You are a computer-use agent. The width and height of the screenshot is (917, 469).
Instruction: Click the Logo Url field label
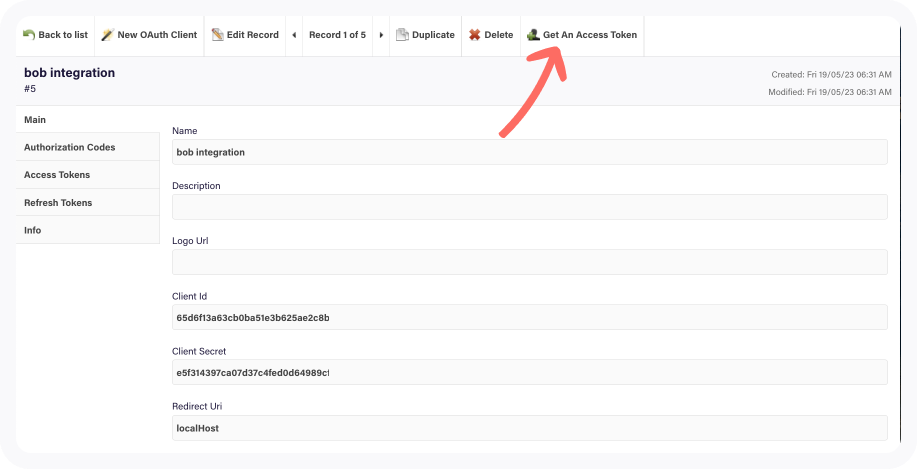click(x=190, y=241)
